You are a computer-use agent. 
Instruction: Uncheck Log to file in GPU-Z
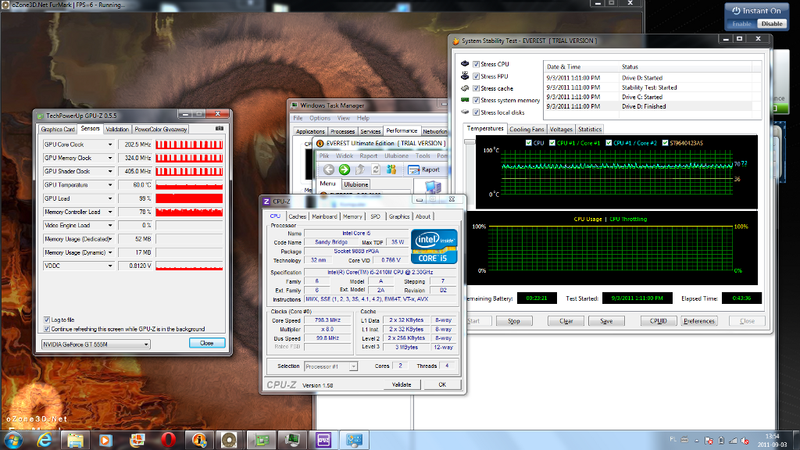coord(47,320)
